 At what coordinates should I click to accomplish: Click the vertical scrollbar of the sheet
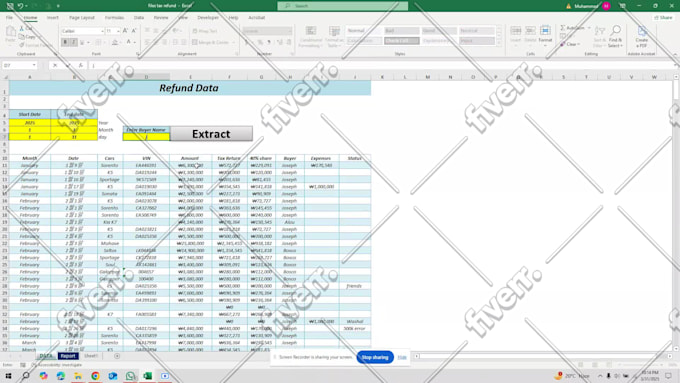pos(676,213)
